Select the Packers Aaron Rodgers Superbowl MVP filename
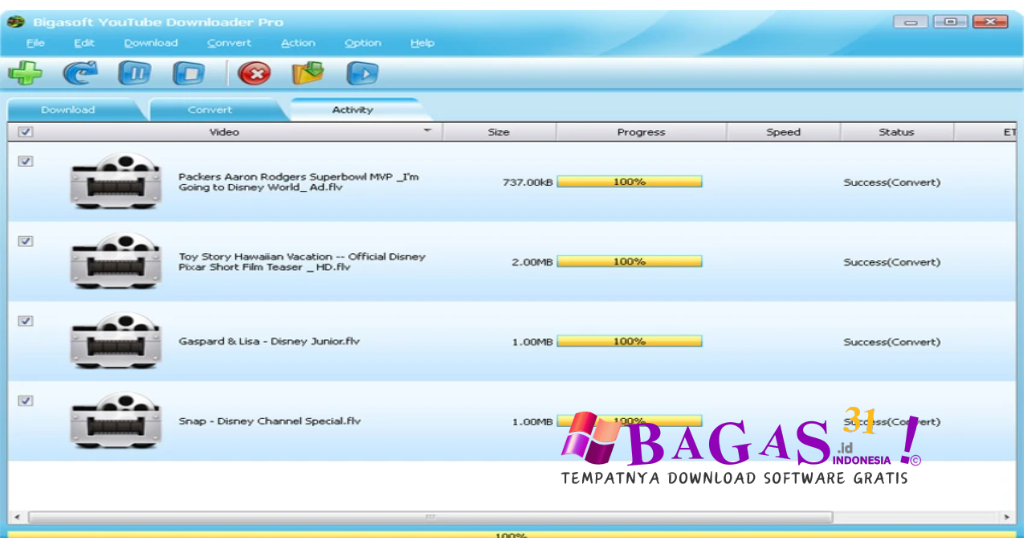 pos(298,182)
